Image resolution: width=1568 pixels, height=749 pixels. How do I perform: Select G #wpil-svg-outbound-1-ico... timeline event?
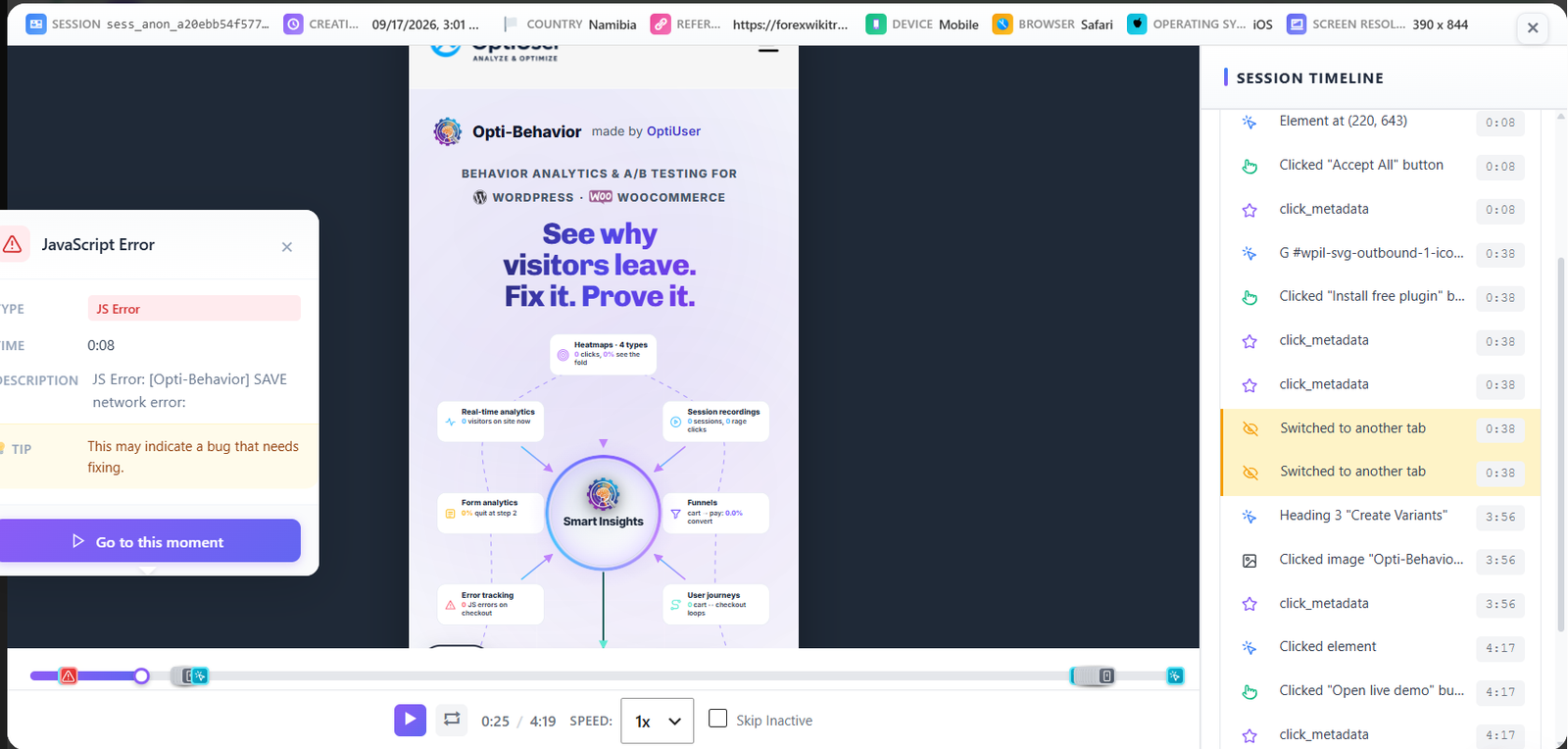pyautogui.click(x=1381, y=253)
